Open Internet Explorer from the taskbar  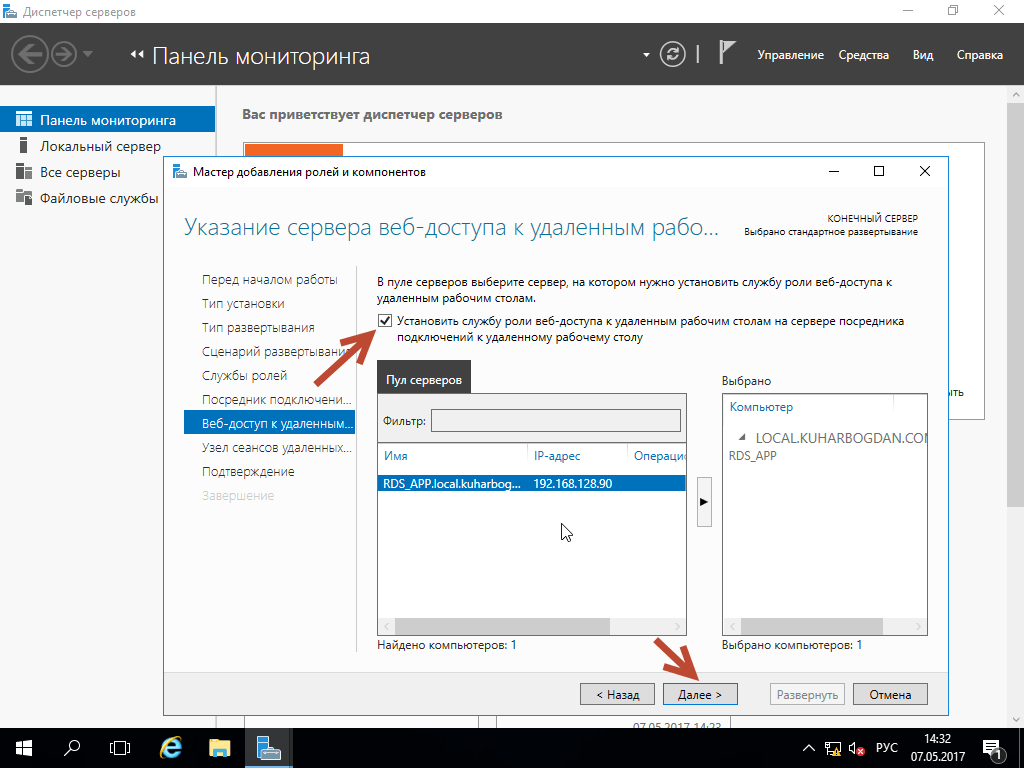tap(172, 747)
